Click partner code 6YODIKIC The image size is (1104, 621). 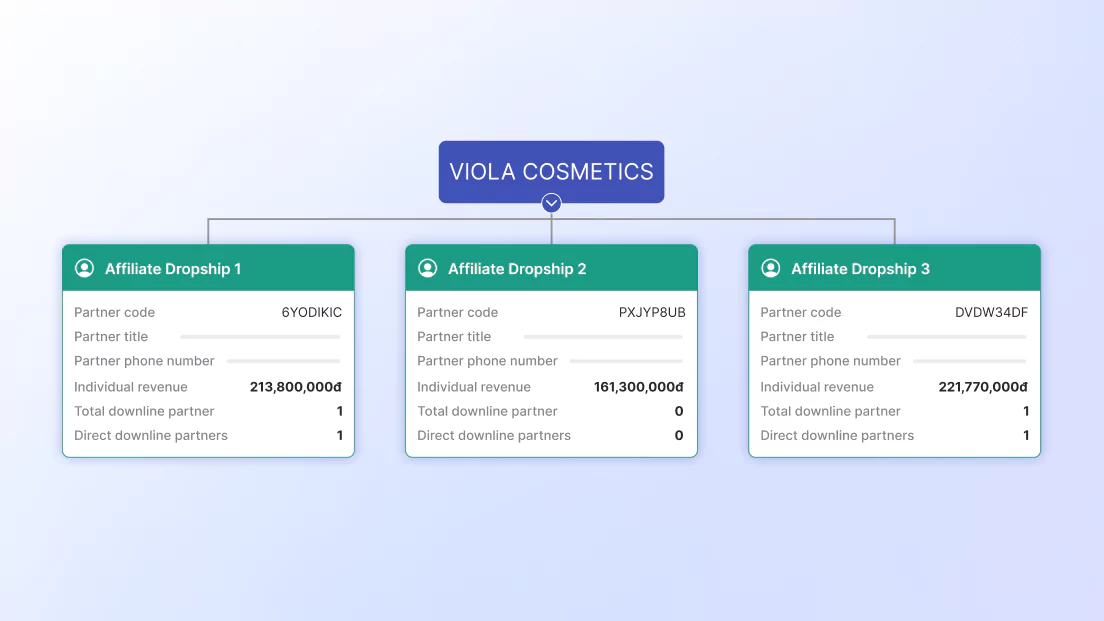coord(311,312)
